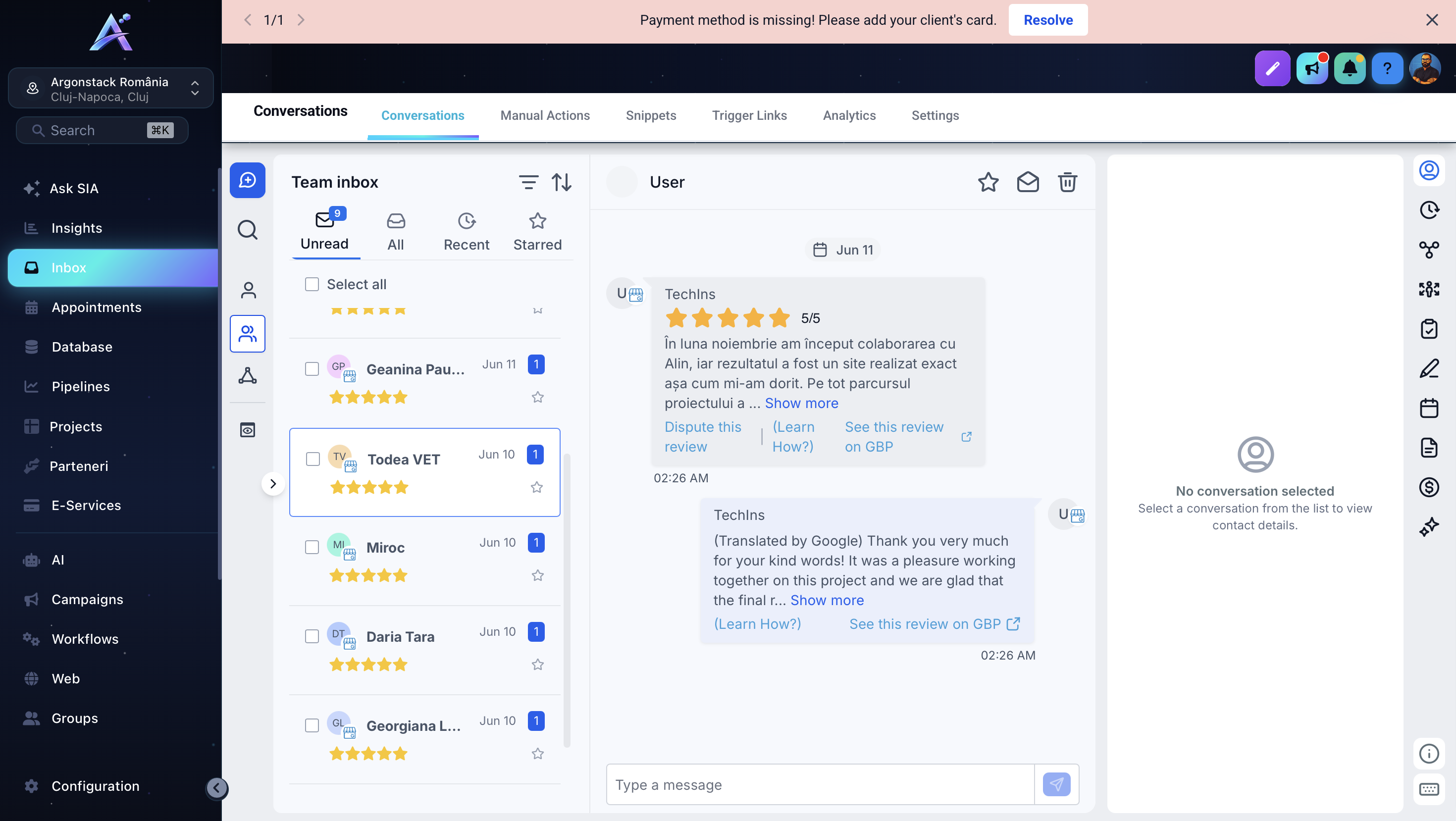
Task: Switch to the Analytics tab
Action: click(x=849, y=115)
